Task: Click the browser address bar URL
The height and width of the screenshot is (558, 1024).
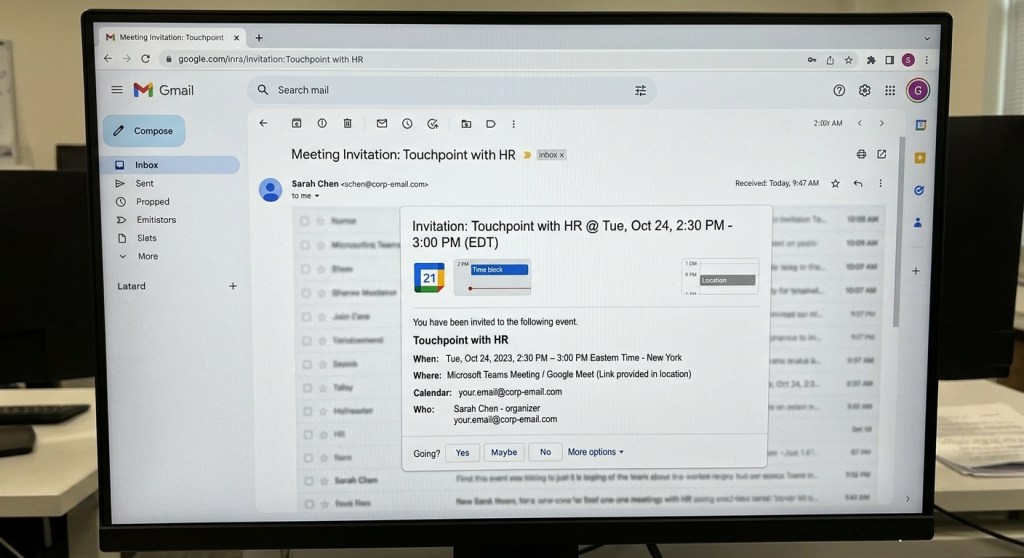Action: click(270, 59)
